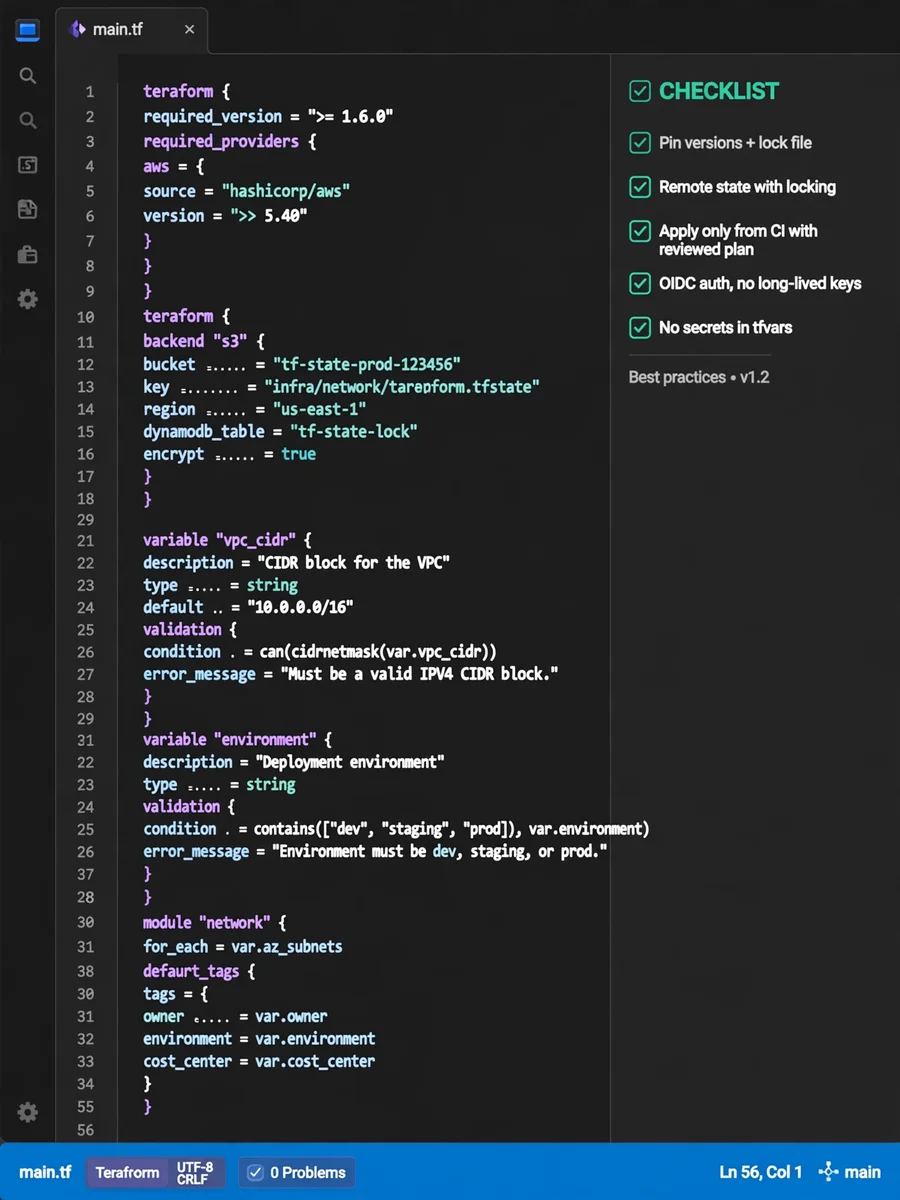Click the green checkbox icon beside the CHECKLIST heading
900x1200 pixels.
[x=640, y=91]
